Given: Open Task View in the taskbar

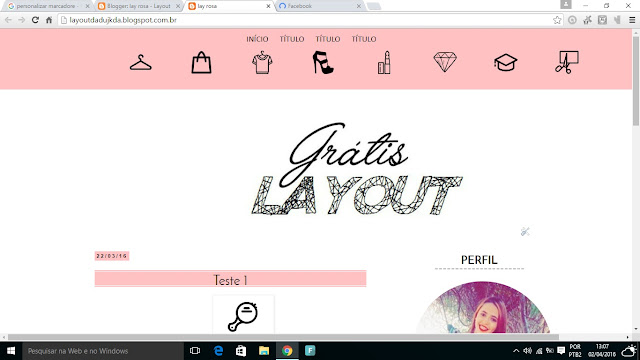Looking at the screenshot, I should coord(195,351).
